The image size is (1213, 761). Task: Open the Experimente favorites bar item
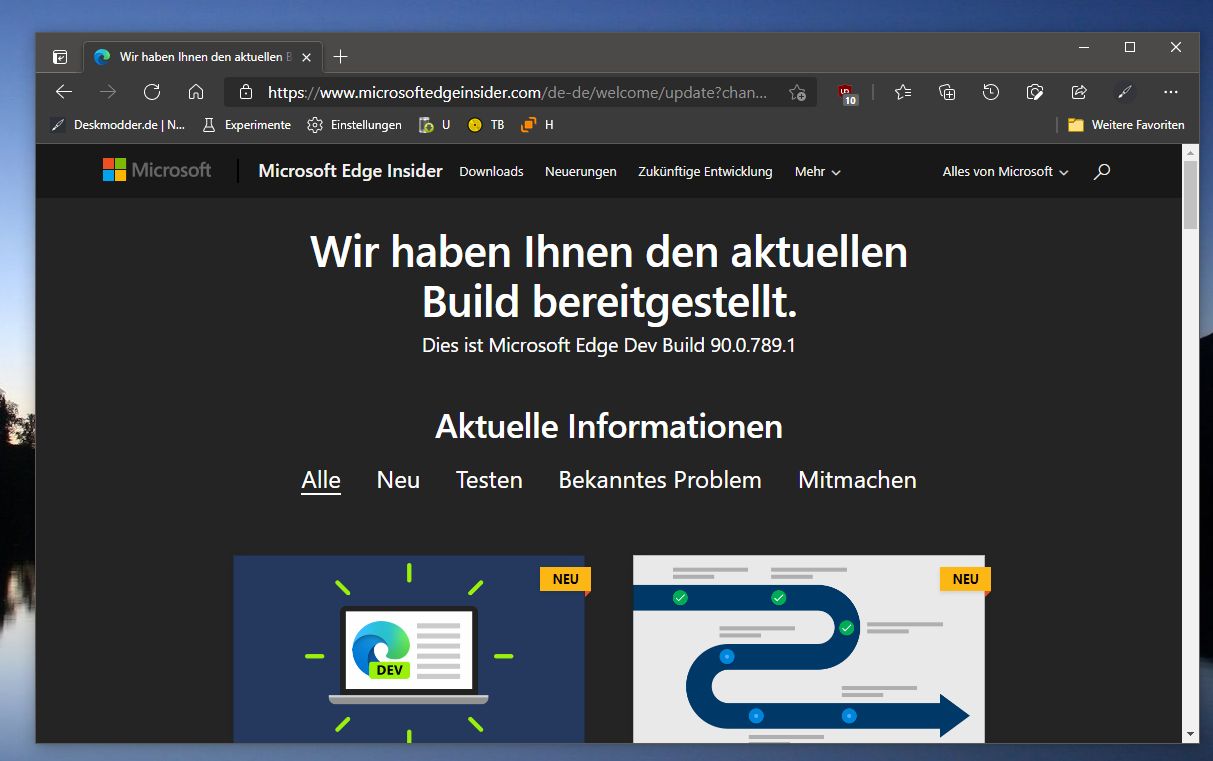[x=246, y=125]
